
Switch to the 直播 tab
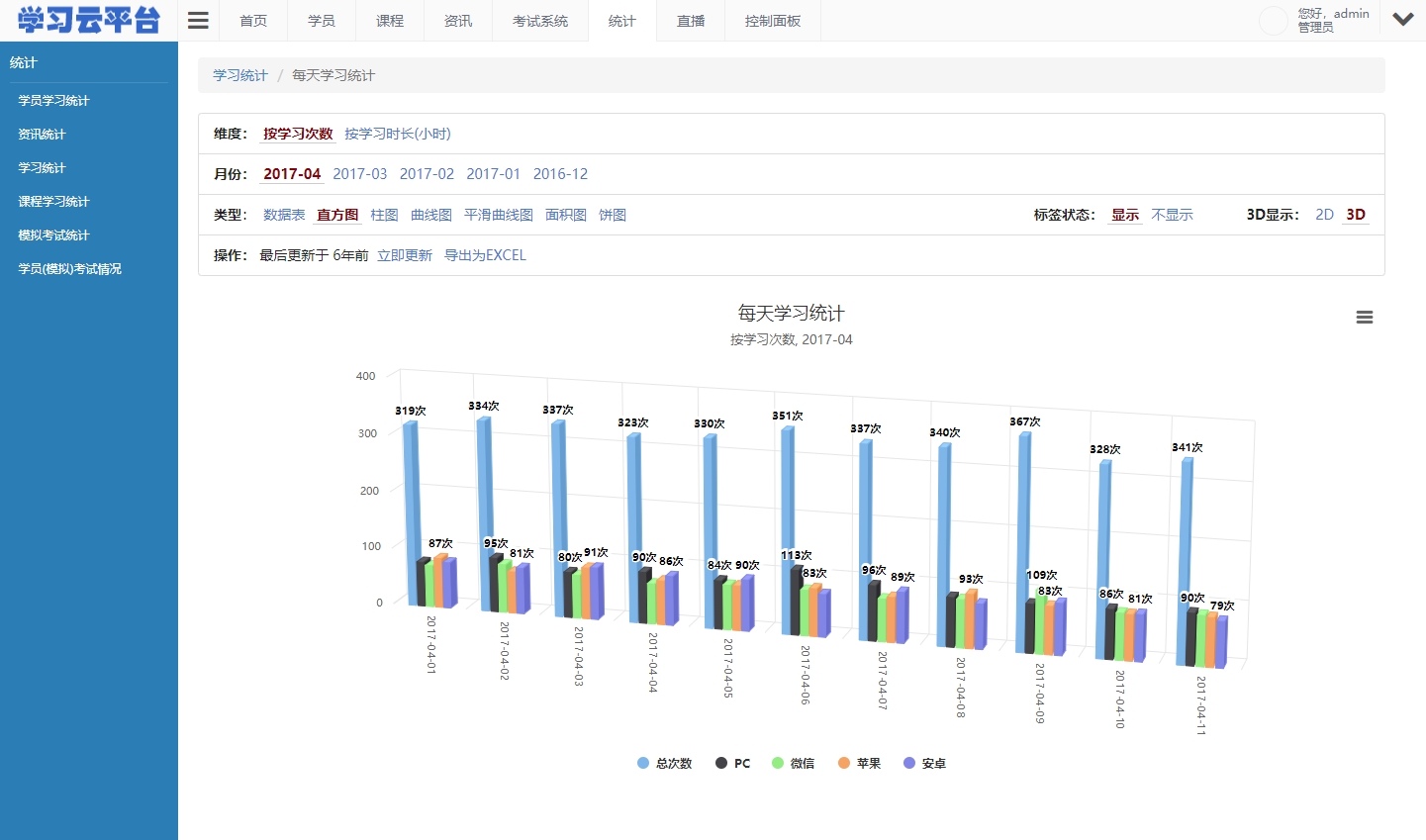click(690, 20)
